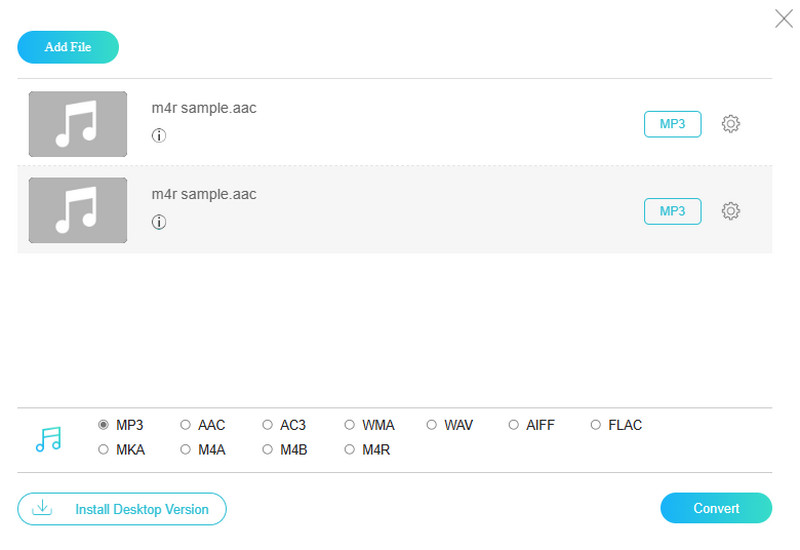This screenshot has width=800, height=550.
Task: Open MP3 format selector of first file
Action: point(672,124)
